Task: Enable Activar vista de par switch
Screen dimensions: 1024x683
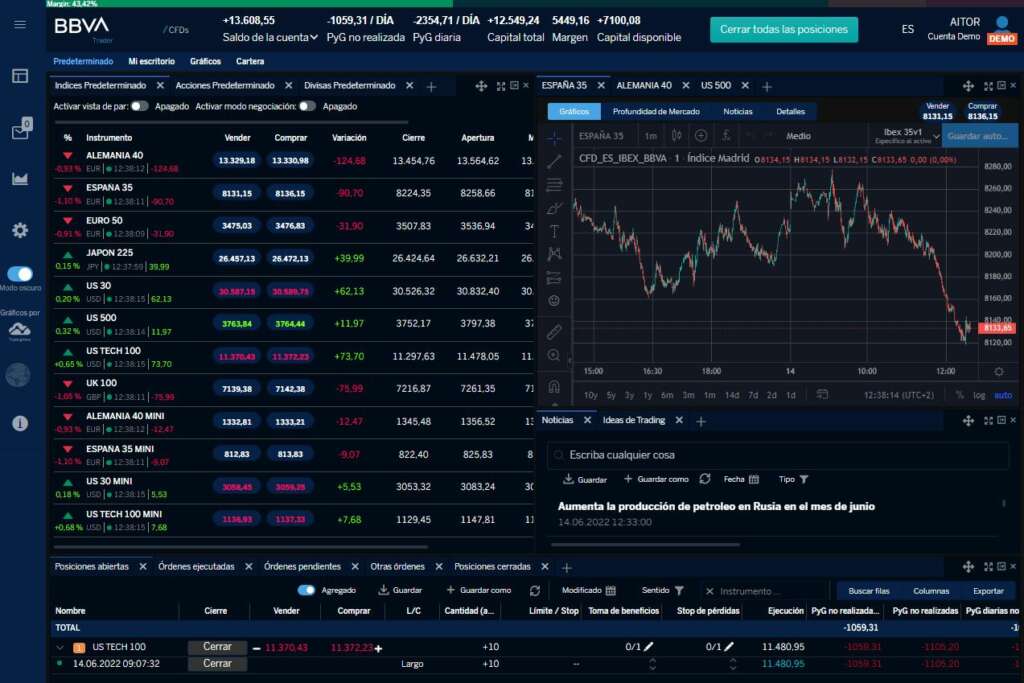Action: click(139, 106)
